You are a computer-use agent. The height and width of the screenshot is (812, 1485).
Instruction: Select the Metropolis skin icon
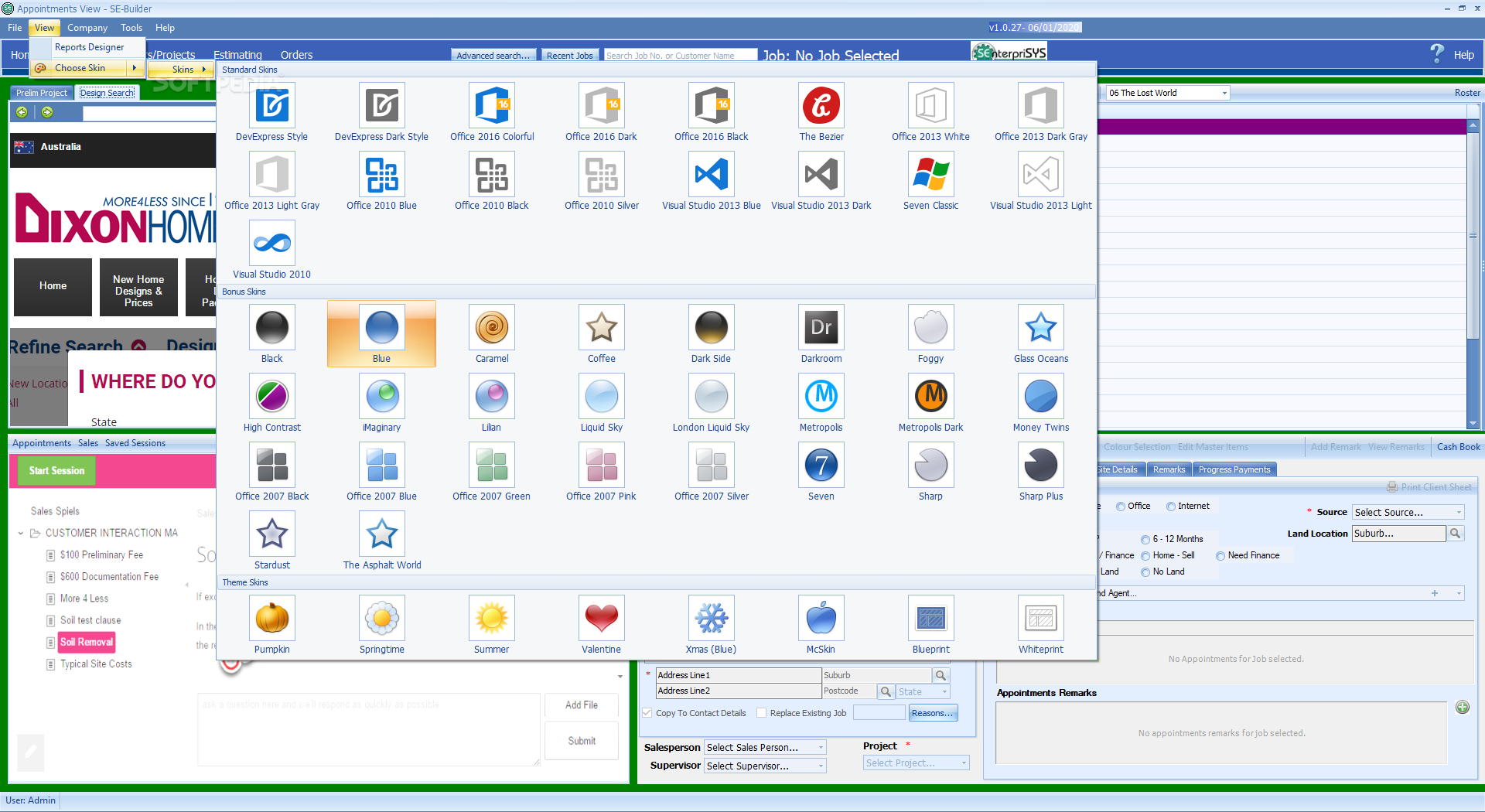[x=821, y=397]
